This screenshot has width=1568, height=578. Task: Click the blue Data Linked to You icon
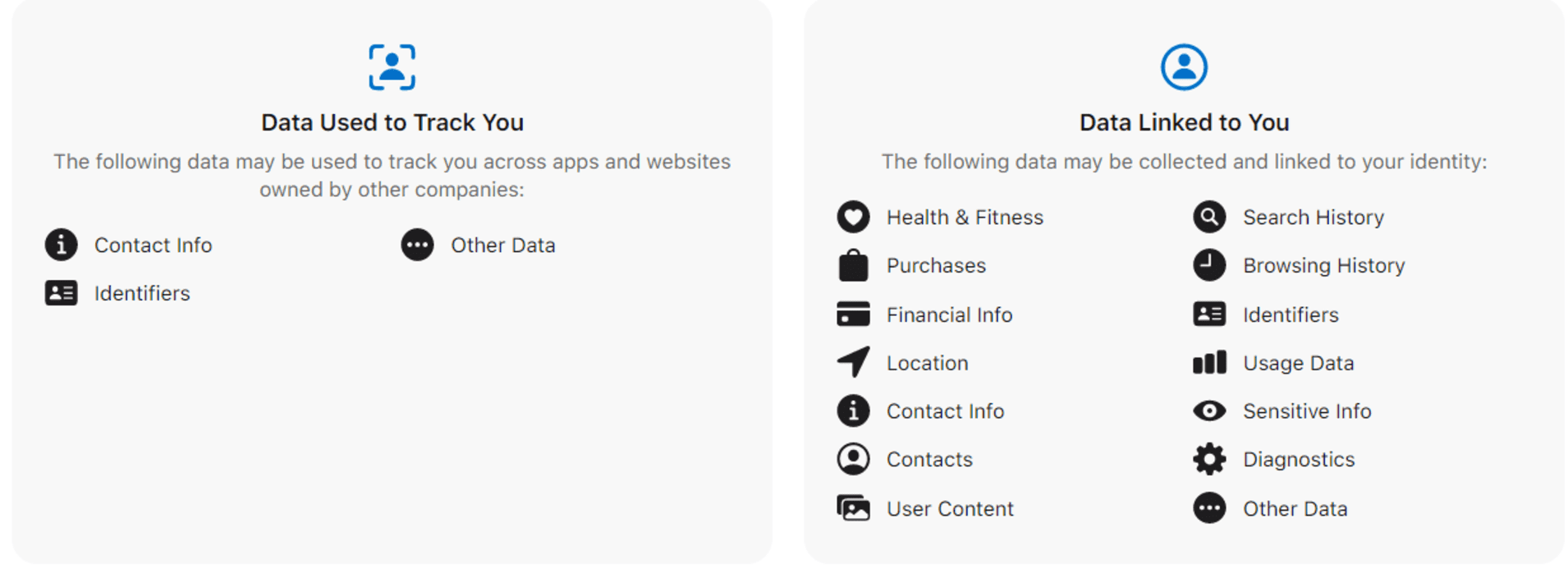click(x=1184, y=67)
